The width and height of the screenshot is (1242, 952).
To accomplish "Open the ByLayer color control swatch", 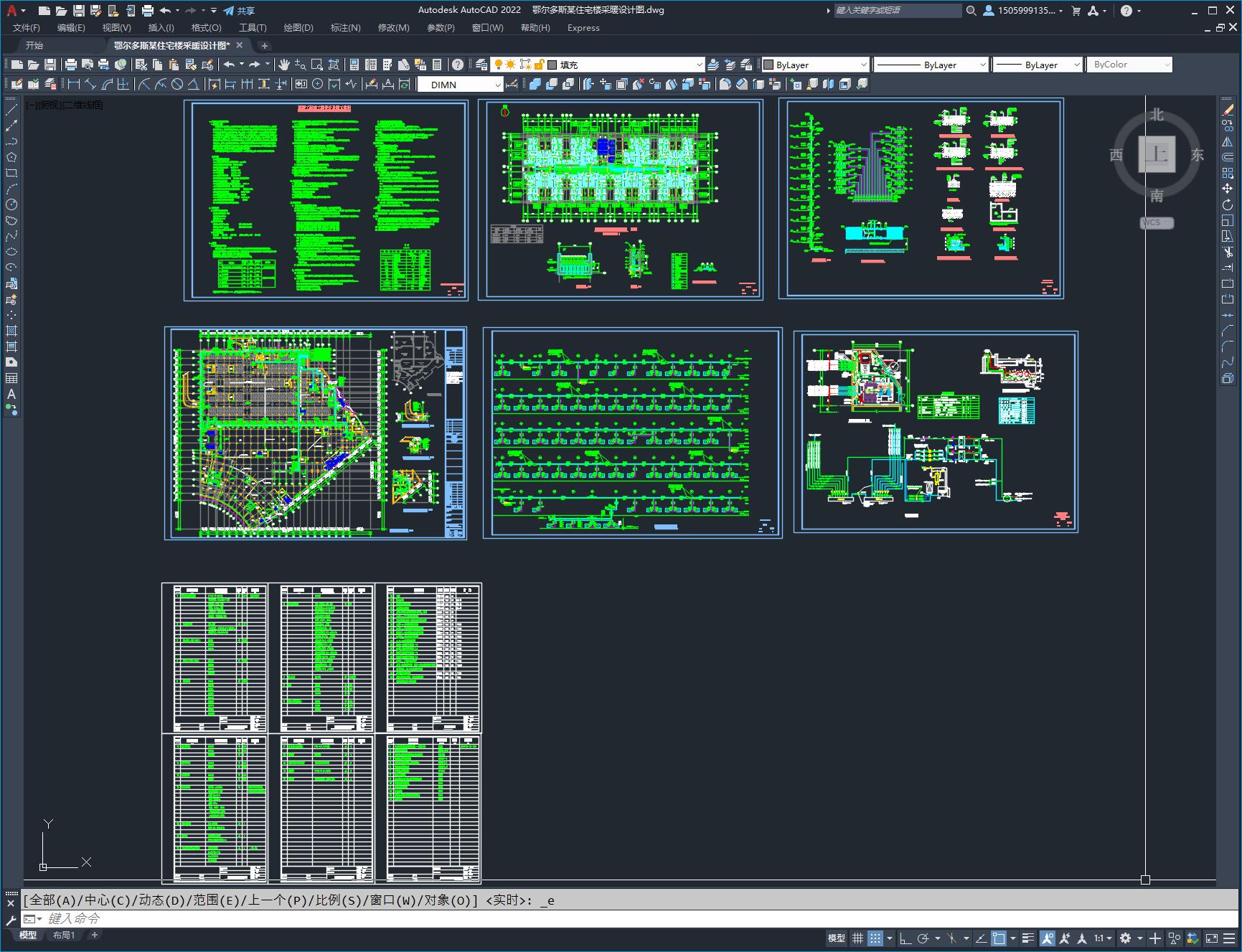I will tap(815, 65).
